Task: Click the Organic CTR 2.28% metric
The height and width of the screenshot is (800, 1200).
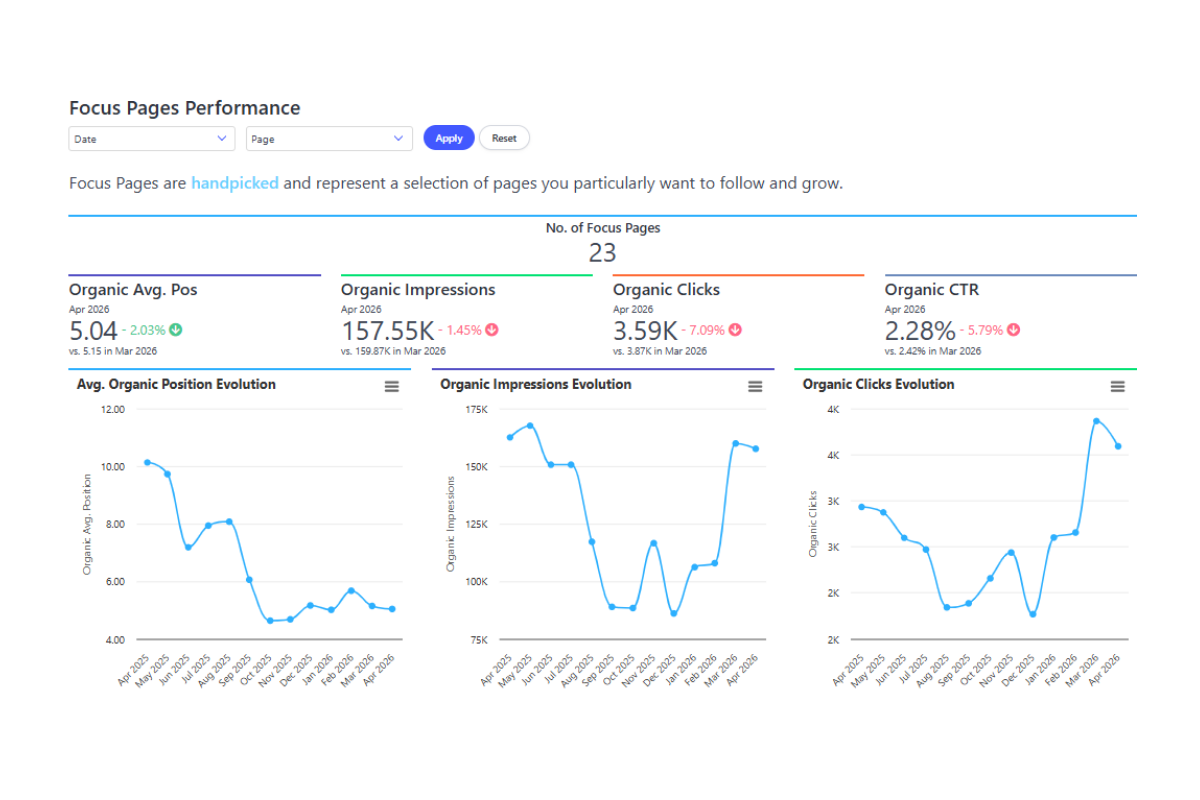Action: coord(920,330)
